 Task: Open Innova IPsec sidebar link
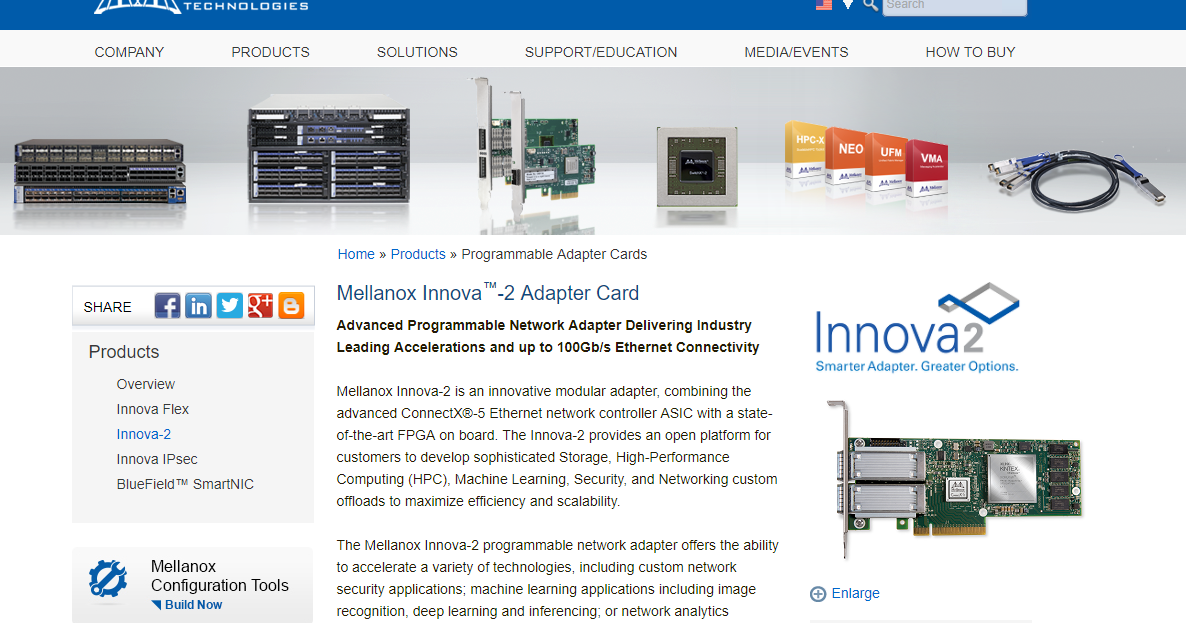(x=157, y=459)
